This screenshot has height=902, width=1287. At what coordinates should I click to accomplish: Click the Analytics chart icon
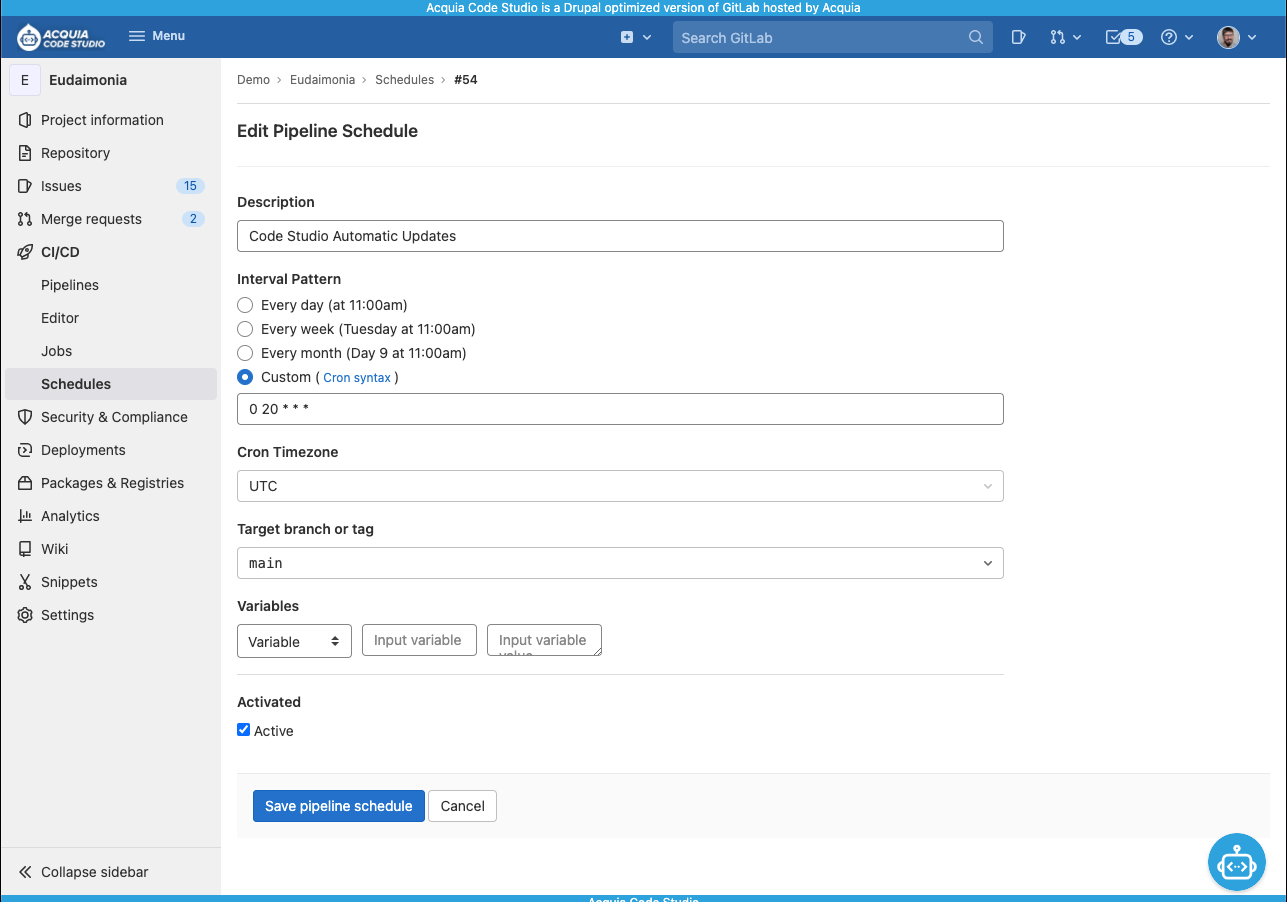tap(25, 516)
